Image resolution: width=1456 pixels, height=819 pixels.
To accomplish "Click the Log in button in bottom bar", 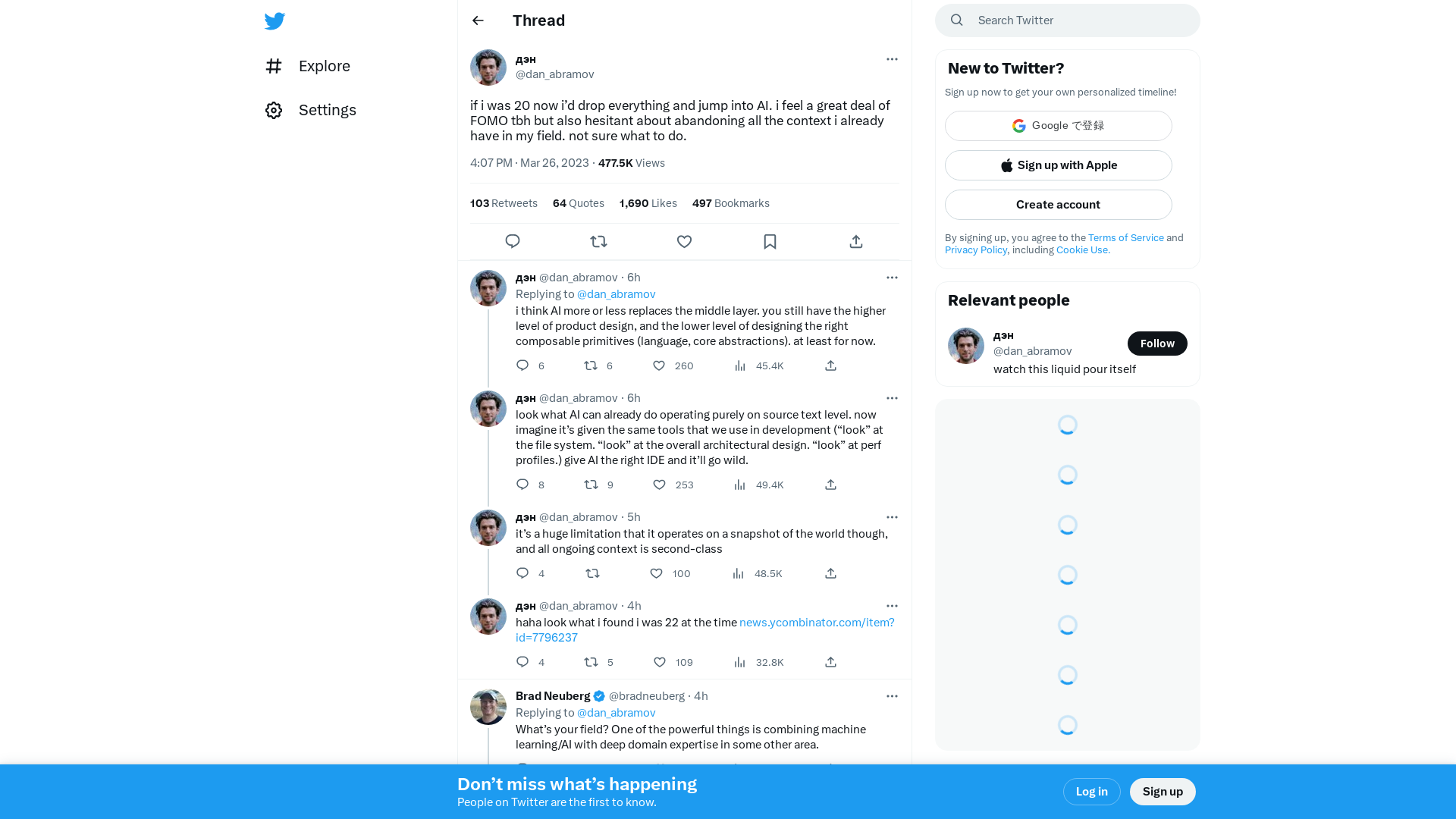I will tap(1092, 792).
